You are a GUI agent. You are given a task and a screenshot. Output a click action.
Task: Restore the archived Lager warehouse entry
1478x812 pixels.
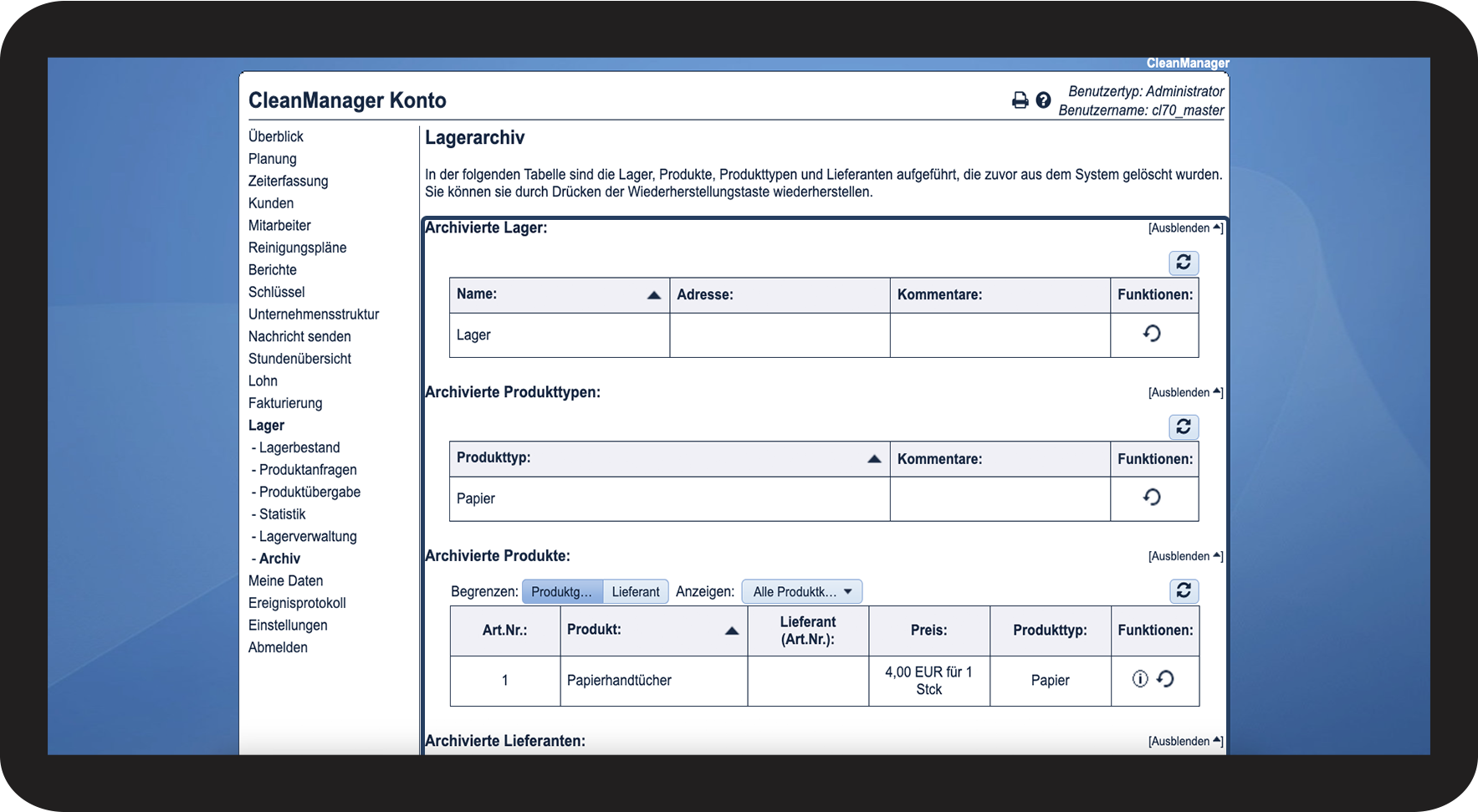(1152, 334)
